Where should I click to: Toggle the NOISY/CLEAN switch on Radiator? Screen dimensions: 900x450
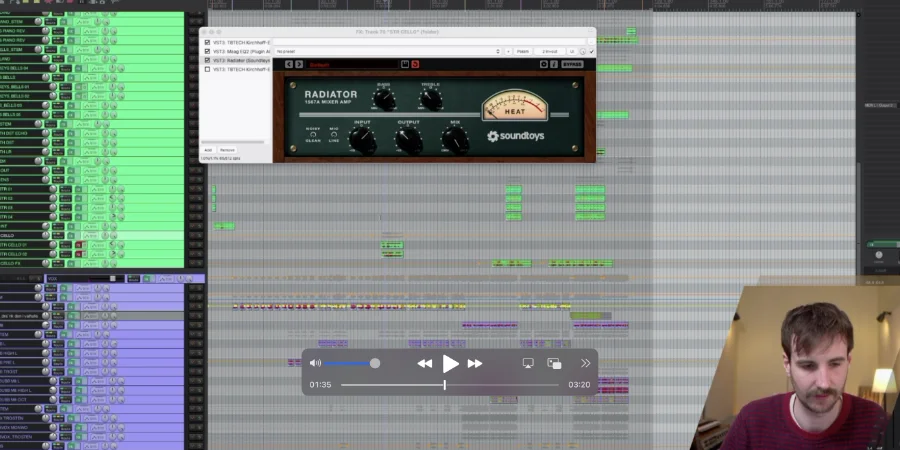[313, 134]
